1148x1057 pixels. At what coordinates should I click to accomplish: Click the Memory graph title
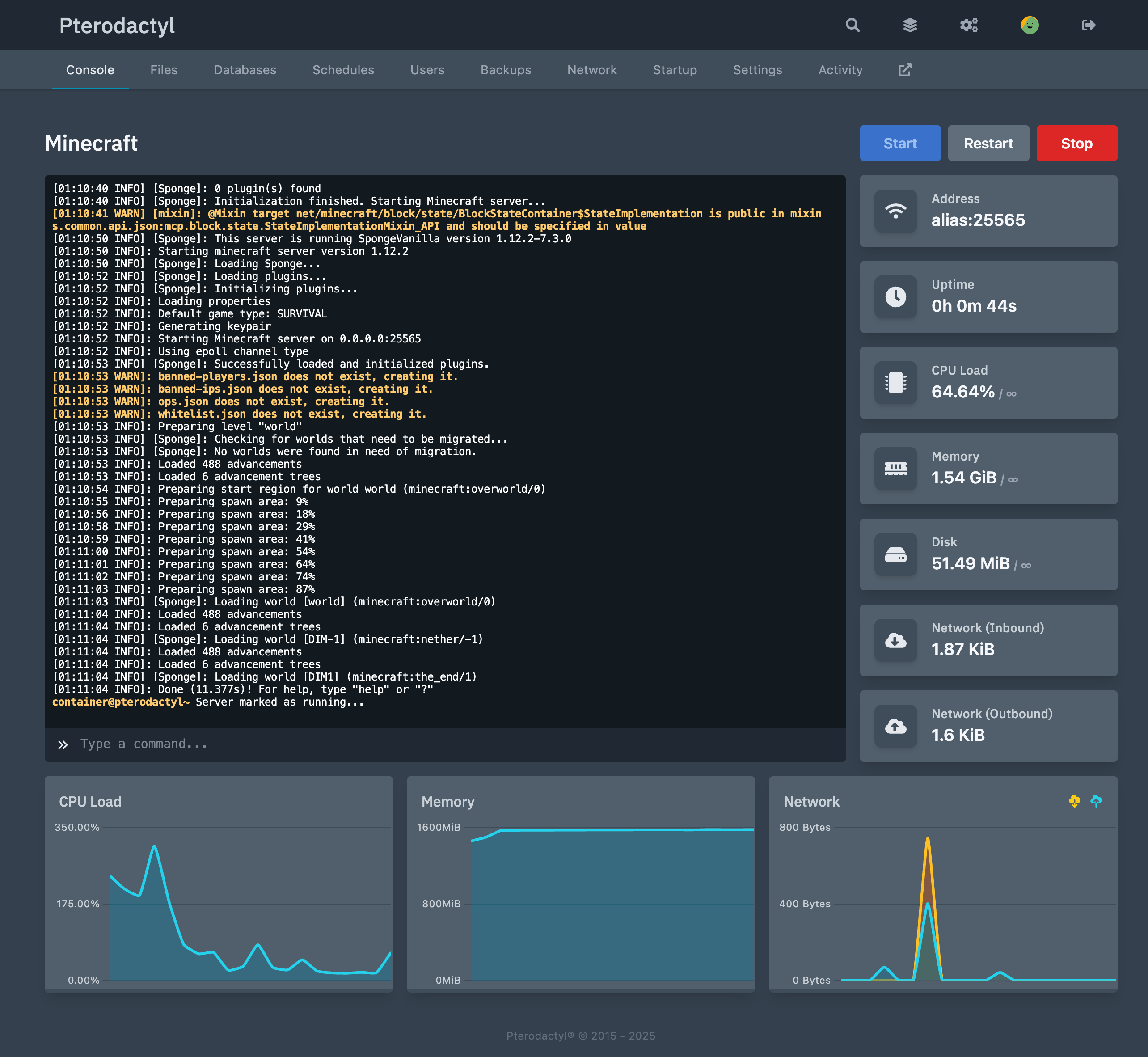click(447, 801)
